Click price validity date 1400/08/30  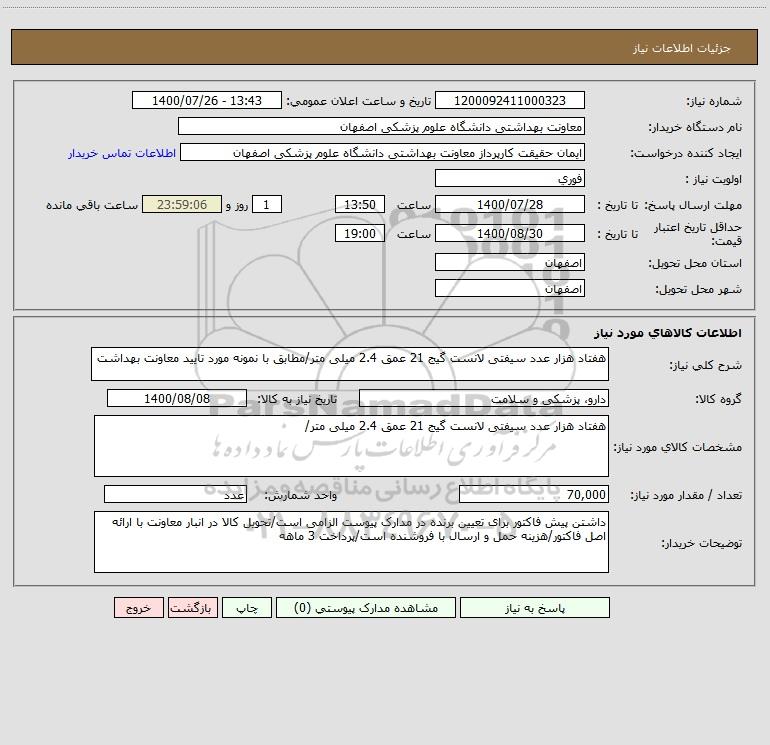(x=510, y=233)
